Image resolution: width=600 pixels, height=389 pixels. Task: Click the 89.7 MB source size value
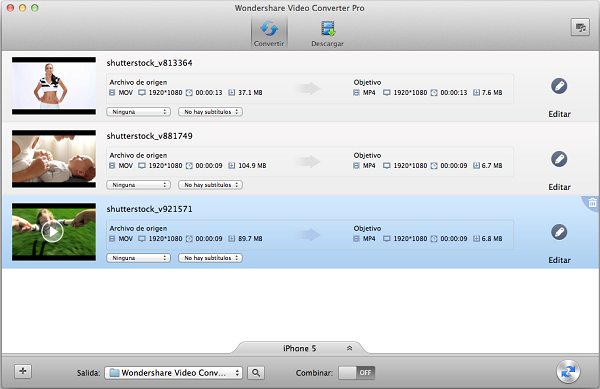click(x=250, y=239)
